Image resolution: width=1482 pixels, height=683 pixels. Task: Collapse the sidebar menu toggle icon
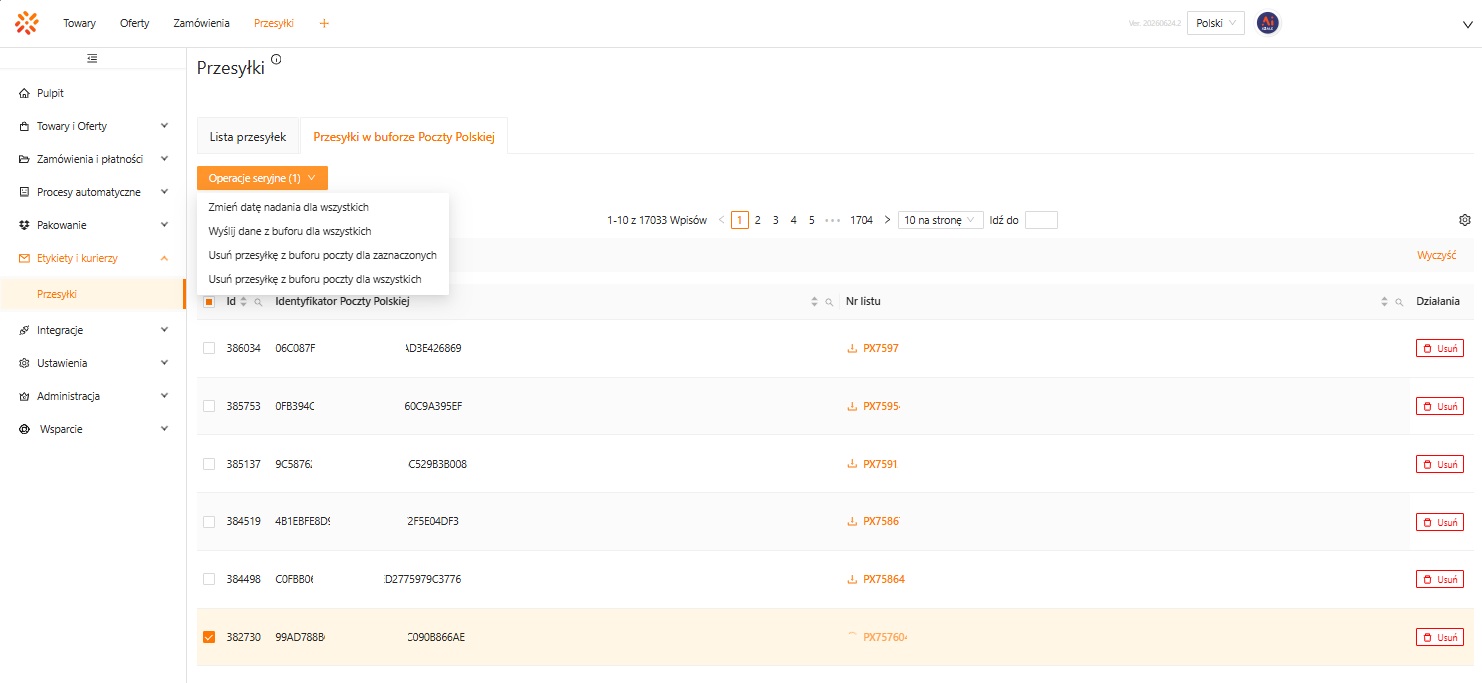coord(92,59)
